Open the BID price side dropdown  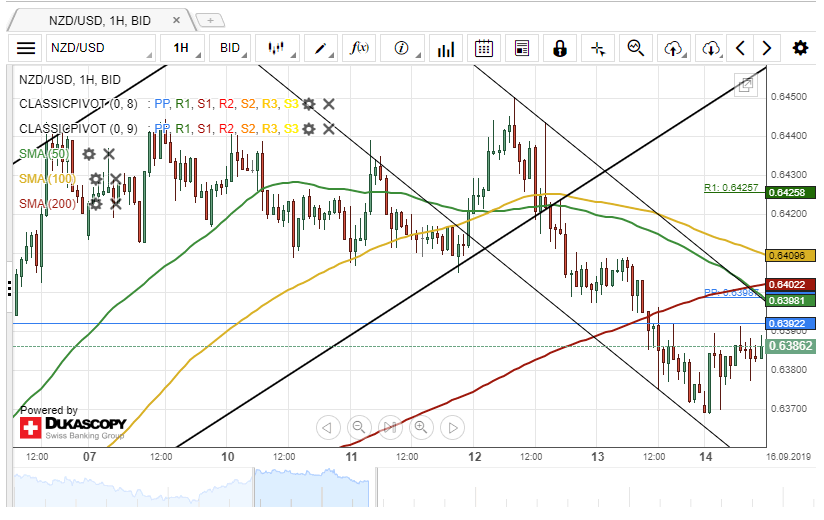(x=231, y=48)
